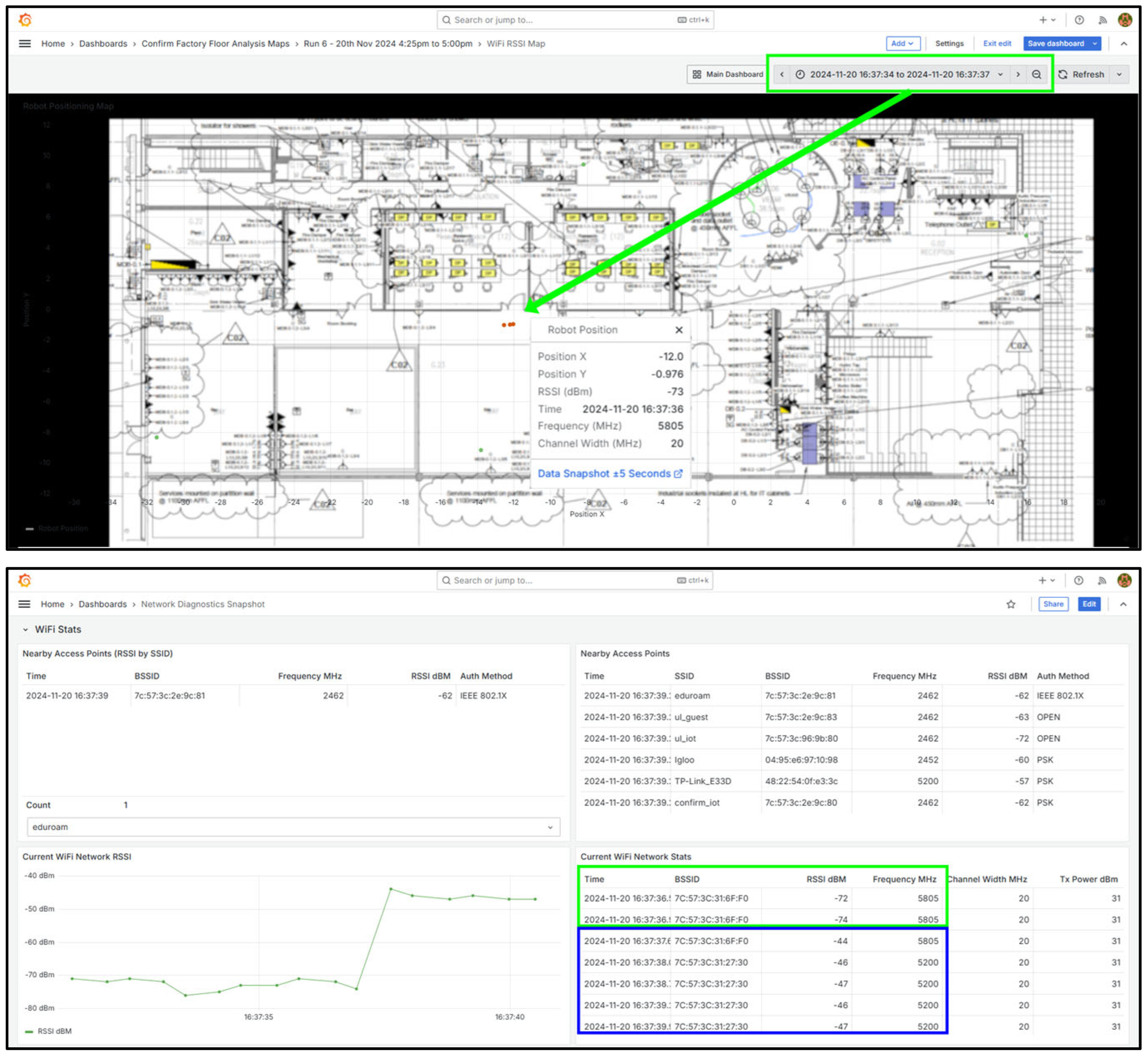Open the help icon in top header

click(1079, 20)
